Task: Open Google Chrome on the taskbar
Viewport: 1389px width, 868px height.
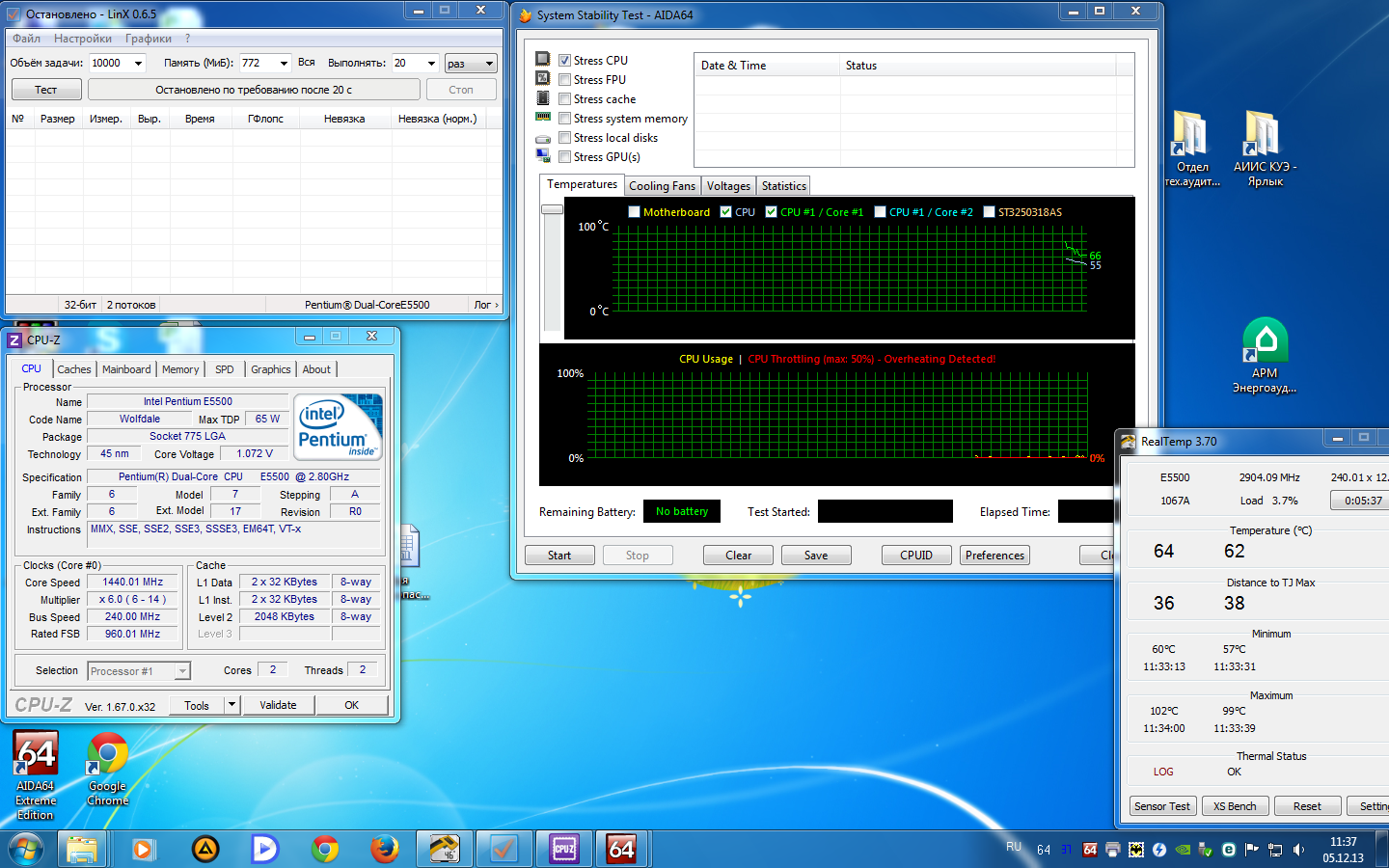Action: tap(325, 850)
